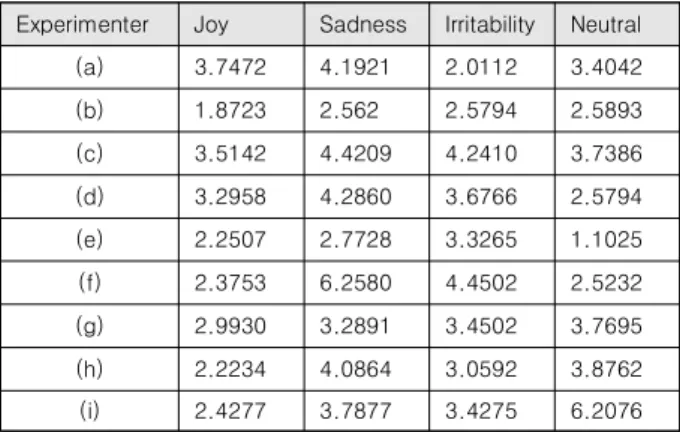
Task: Click the Neutral value 6.2076
Action: point(606,411)
